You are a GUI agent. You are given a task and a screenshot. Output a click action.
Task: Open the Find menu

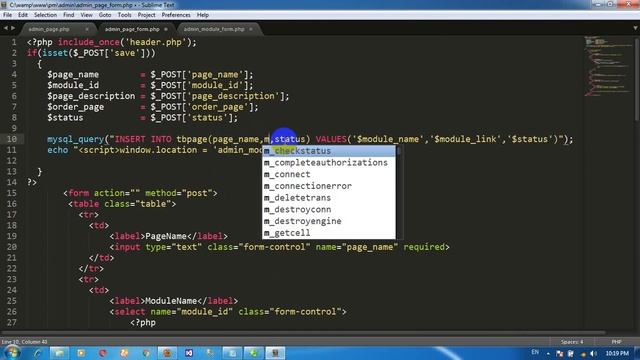[x=69, y=15]
